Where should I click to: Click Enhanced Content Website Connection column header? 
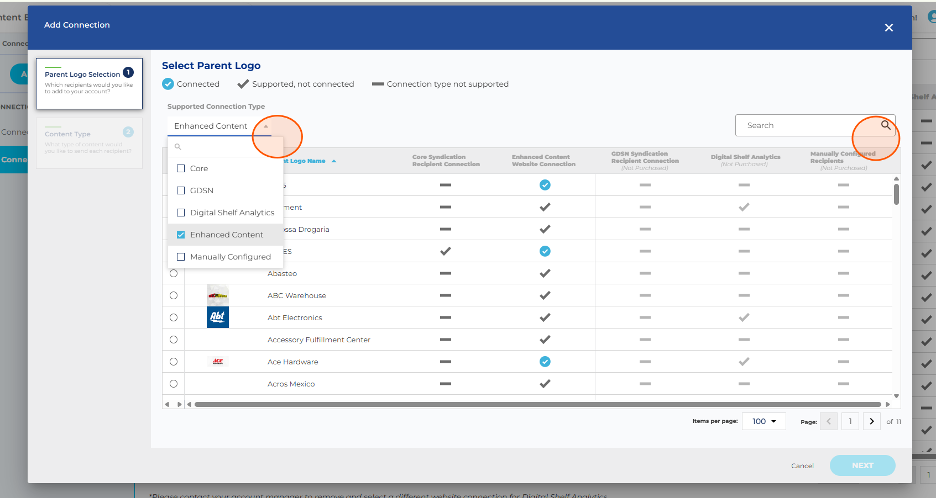543,161
